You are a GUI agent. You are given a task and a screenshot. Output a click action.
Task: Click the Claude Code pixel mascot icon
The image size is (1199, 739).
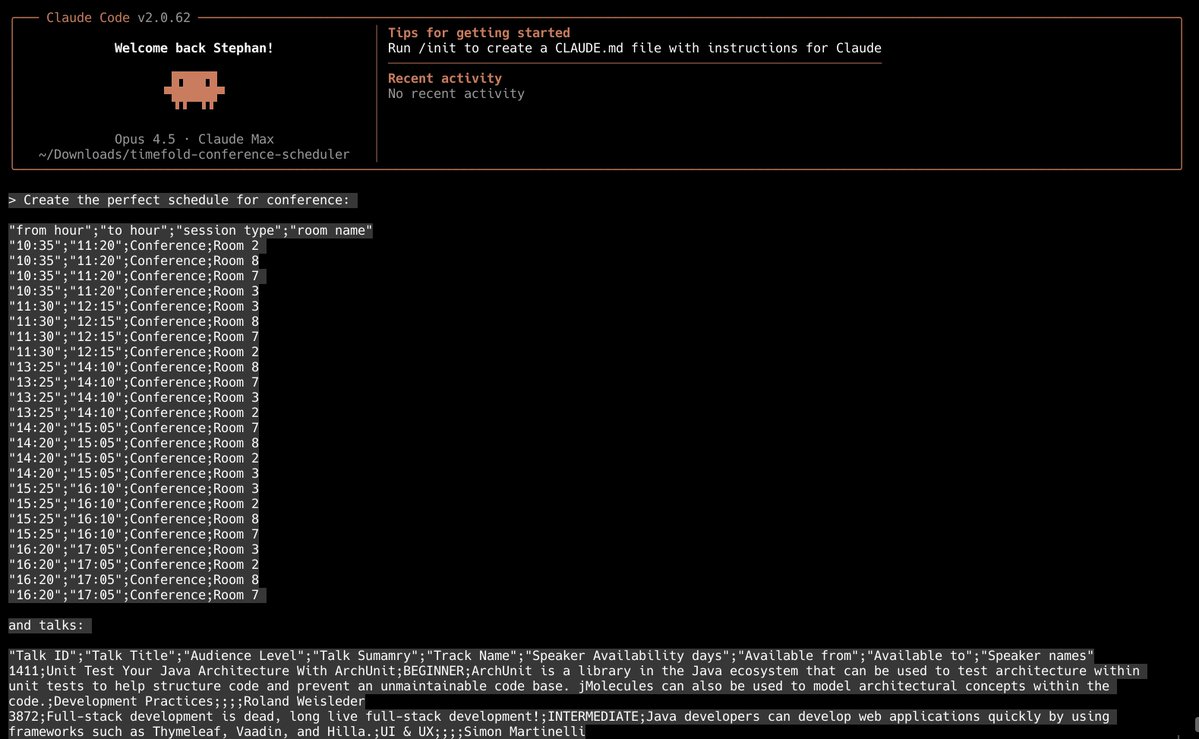[194, 90]
